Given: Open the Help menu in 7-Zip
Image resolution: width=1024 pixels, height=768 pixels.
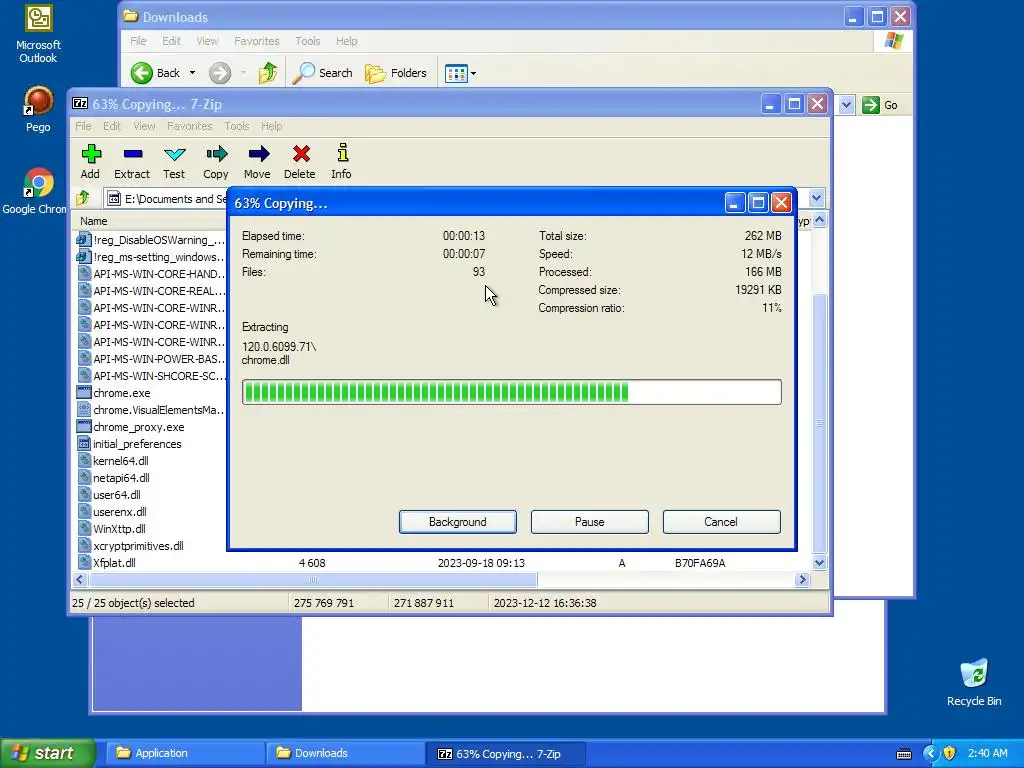Looking at the screenshot, I should tap(271, 126).
